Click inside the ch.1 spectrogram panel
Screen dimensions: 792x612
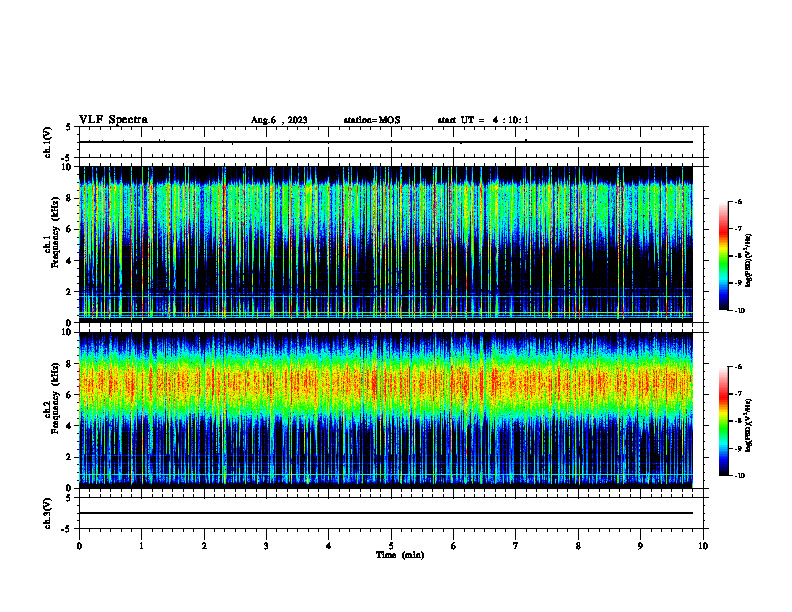point(386,244)
